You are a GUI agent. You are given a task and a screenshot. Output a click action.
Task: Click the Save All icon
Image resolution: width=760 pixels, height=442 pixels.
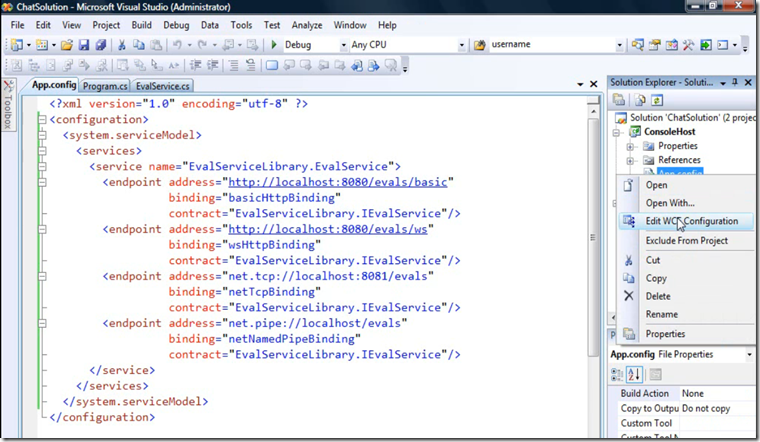(100, 45)
